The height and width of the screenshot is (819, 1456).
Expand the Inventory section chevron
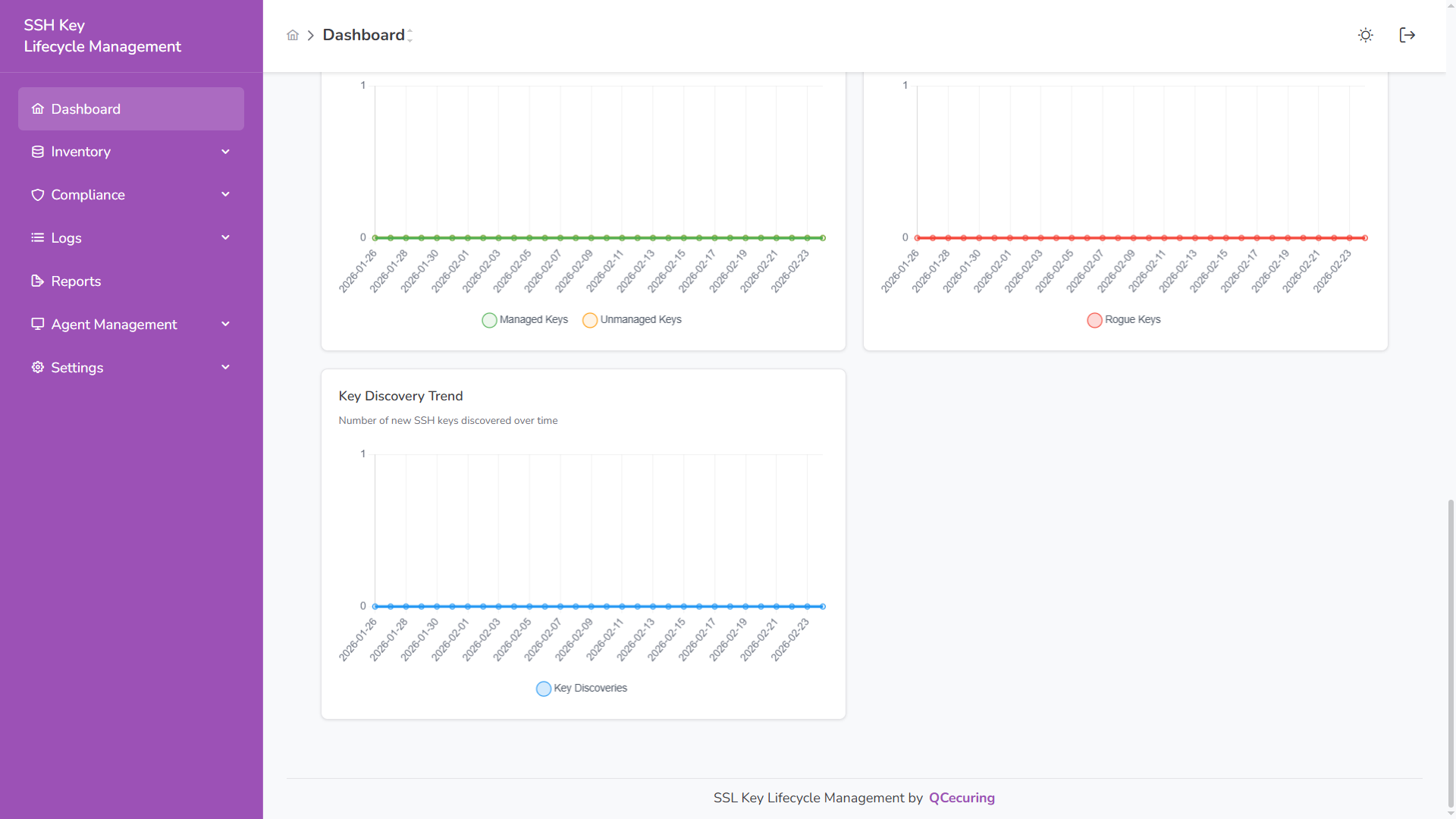tap(225, 152)
